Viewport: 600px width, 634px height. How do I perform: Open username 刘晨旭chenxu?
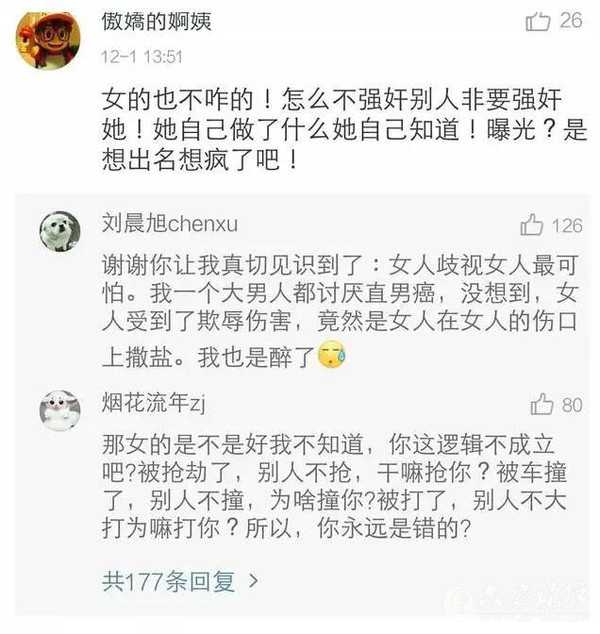click(170, 223)
